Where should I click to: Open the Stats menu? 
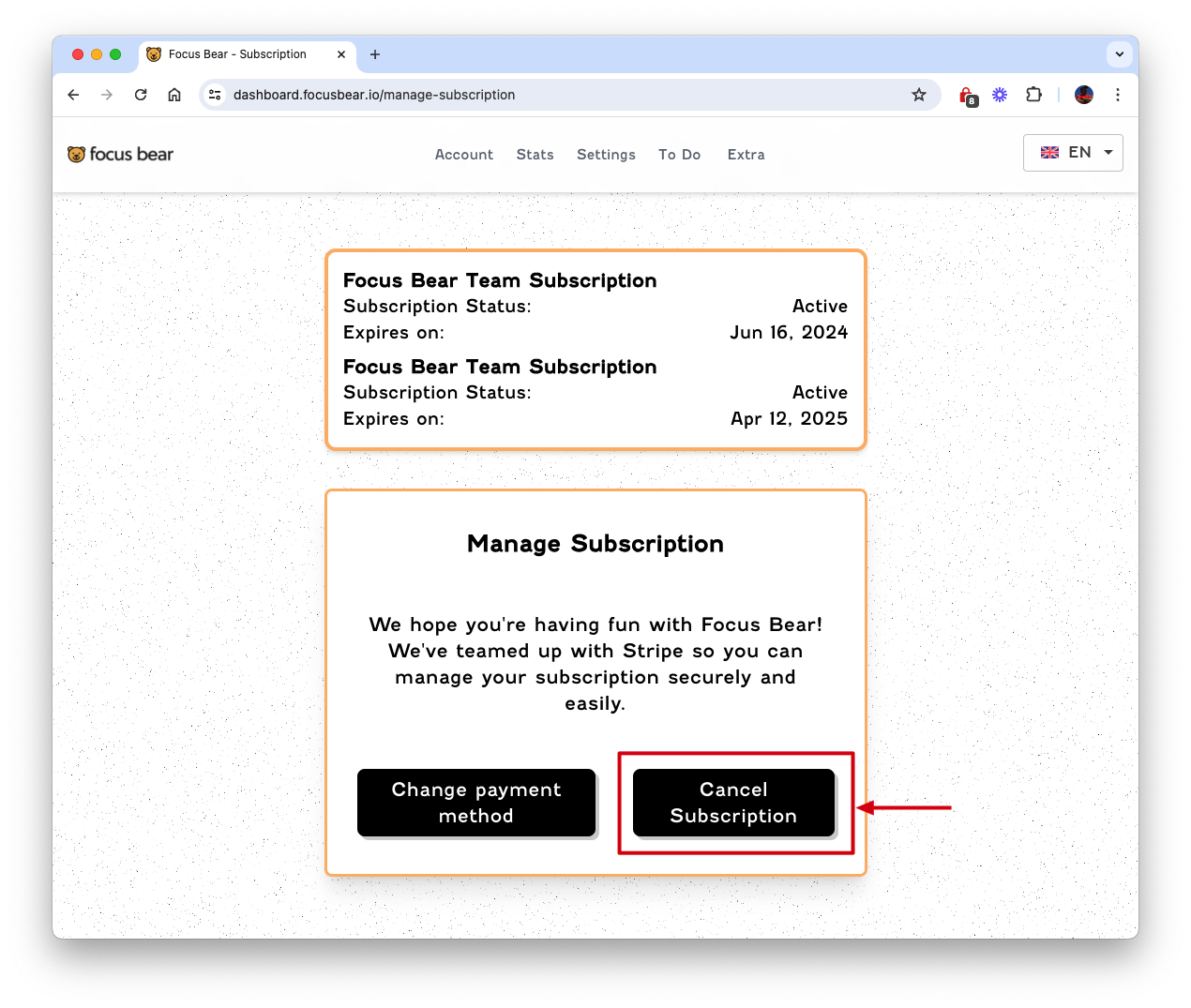point(535,155)
